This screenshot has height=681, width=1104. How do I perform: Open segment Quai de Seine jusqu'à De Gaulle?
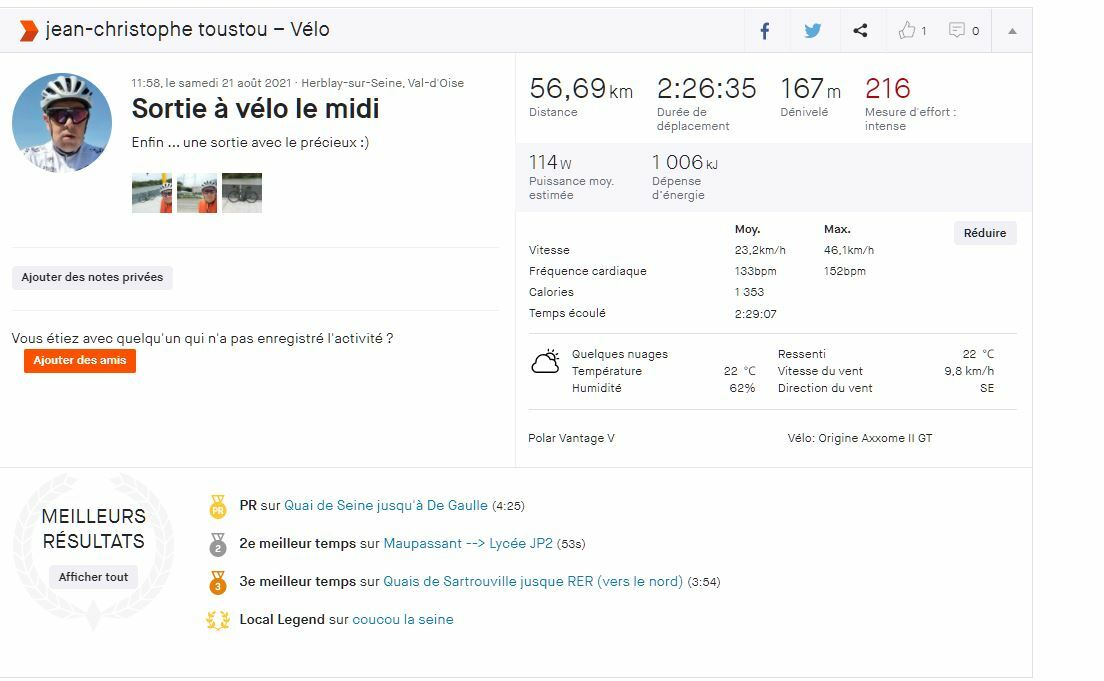point(386,506)
